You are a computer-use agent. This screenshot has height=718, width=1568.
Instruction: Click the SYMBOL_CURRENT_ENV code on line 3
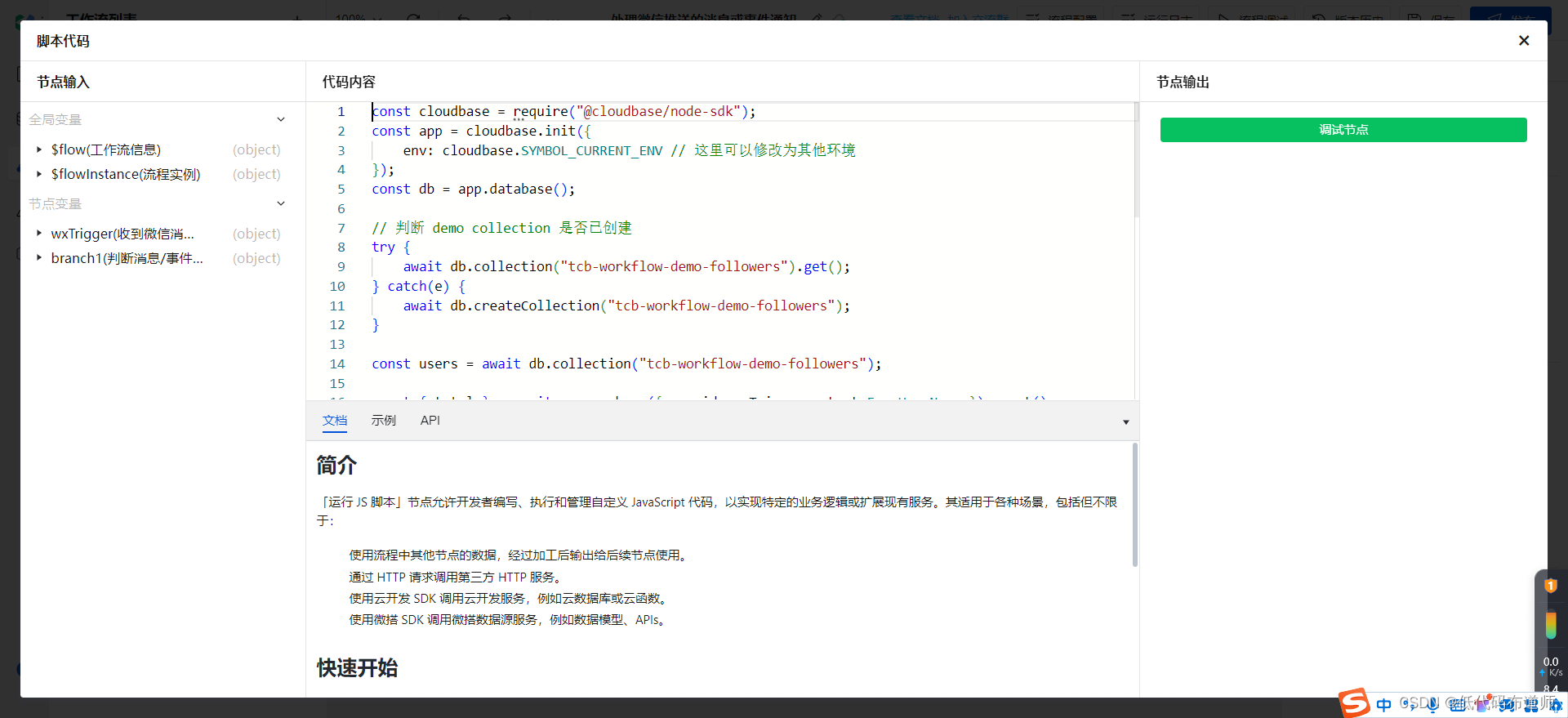point(592,151)
